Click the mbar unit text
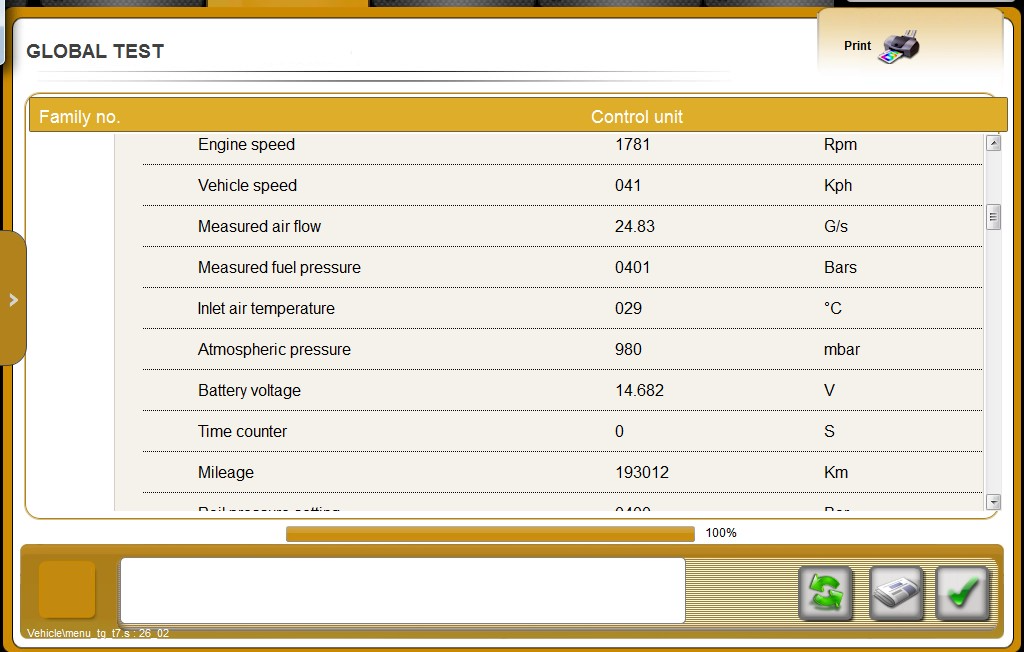 click(842, 350)
